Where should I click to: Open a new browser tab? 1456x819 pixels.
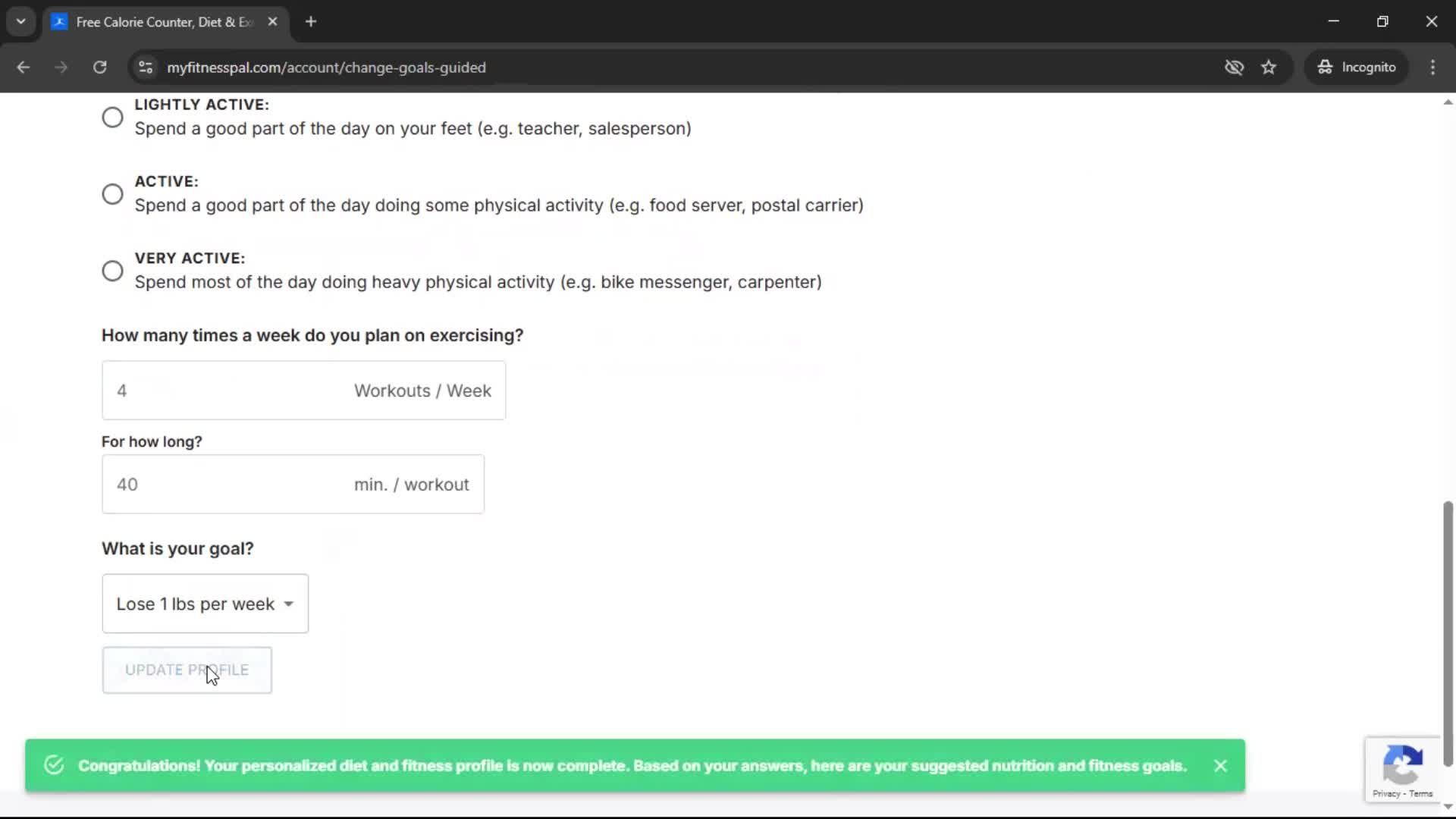[x=311, y=21]
